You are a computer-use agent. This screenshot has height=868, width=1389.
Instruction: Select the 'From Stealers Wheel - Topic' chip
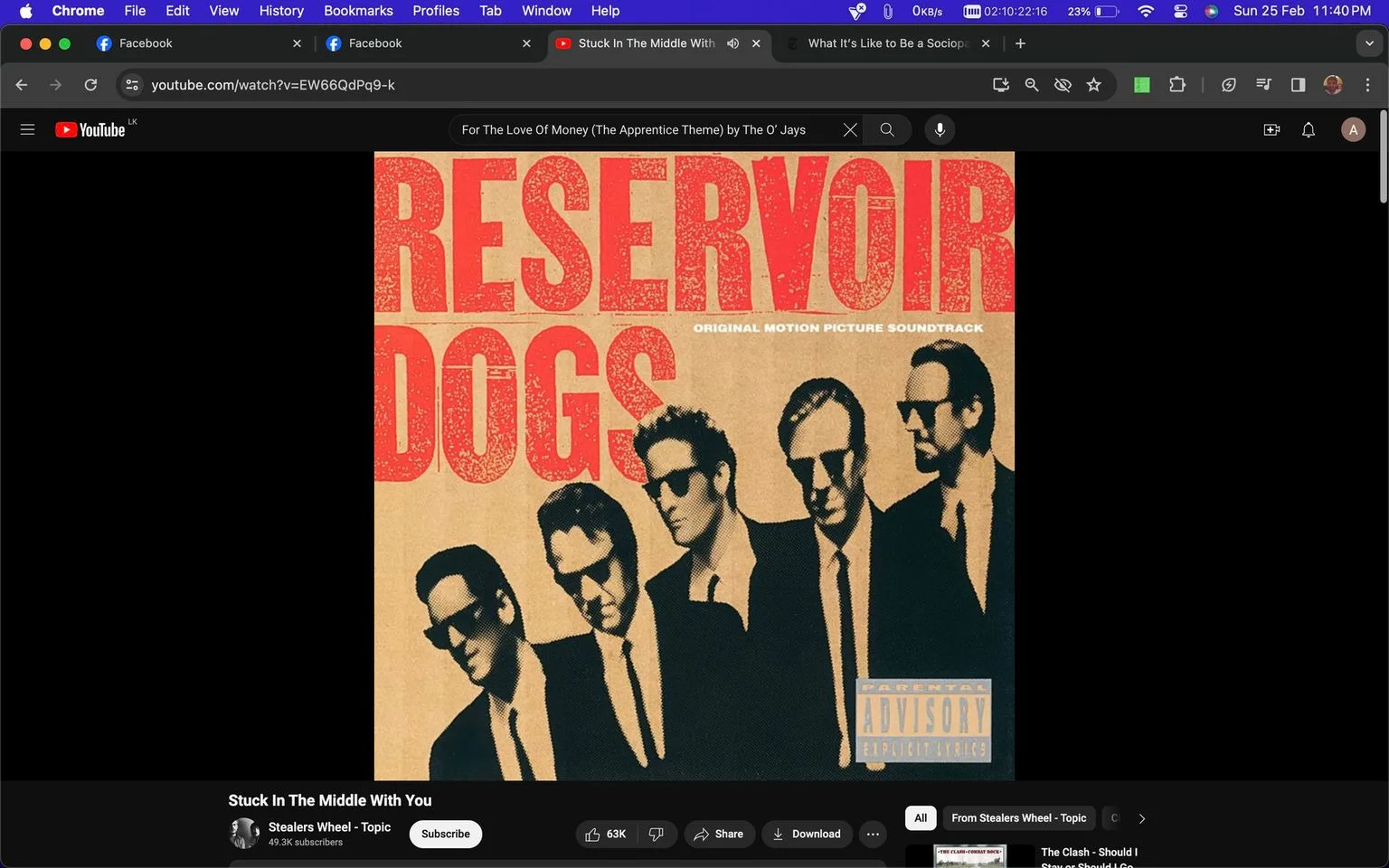[x=1019, y=818]
